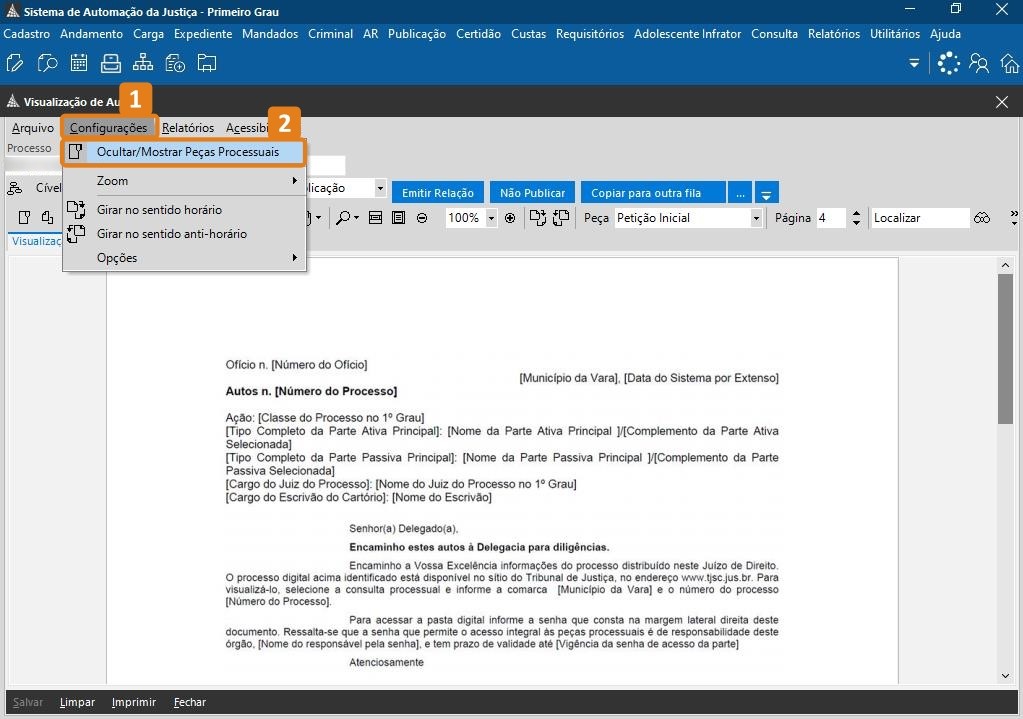Open the document search icon in main toolbar
This screenshot has height=719, width=1023.
47,63
